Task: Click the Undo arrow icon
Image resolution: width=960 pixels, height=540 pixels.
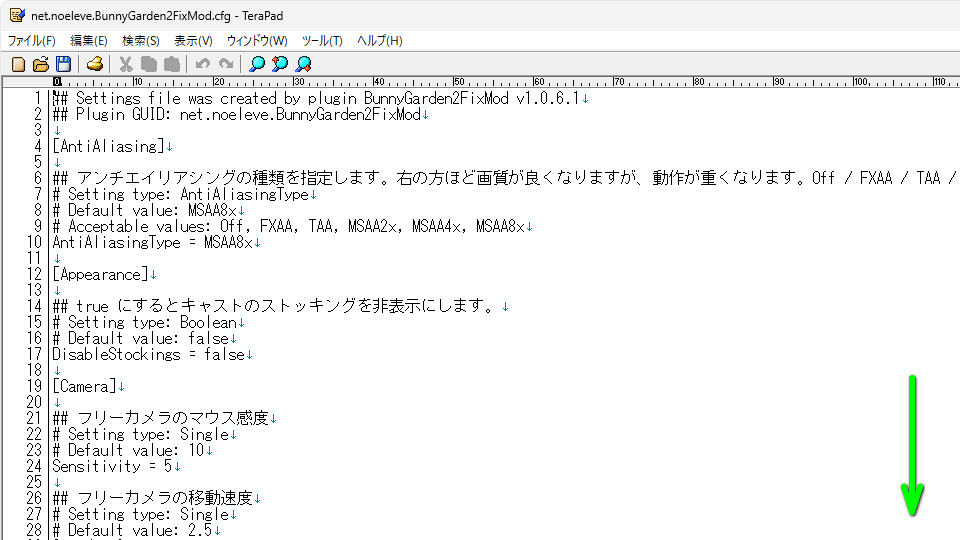Action: (203, 64)
